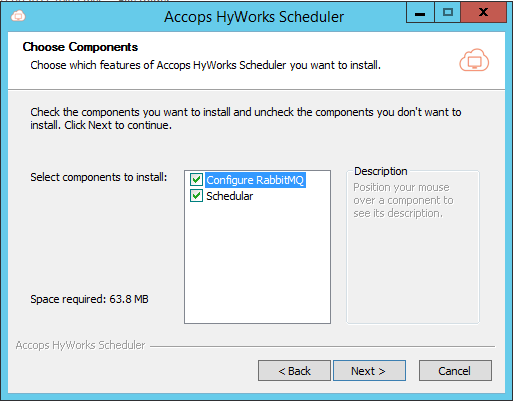This screenshot has width=514, height=402.
Task: Click the Position your mouse description hint text
Action: (x=403, y=200)
